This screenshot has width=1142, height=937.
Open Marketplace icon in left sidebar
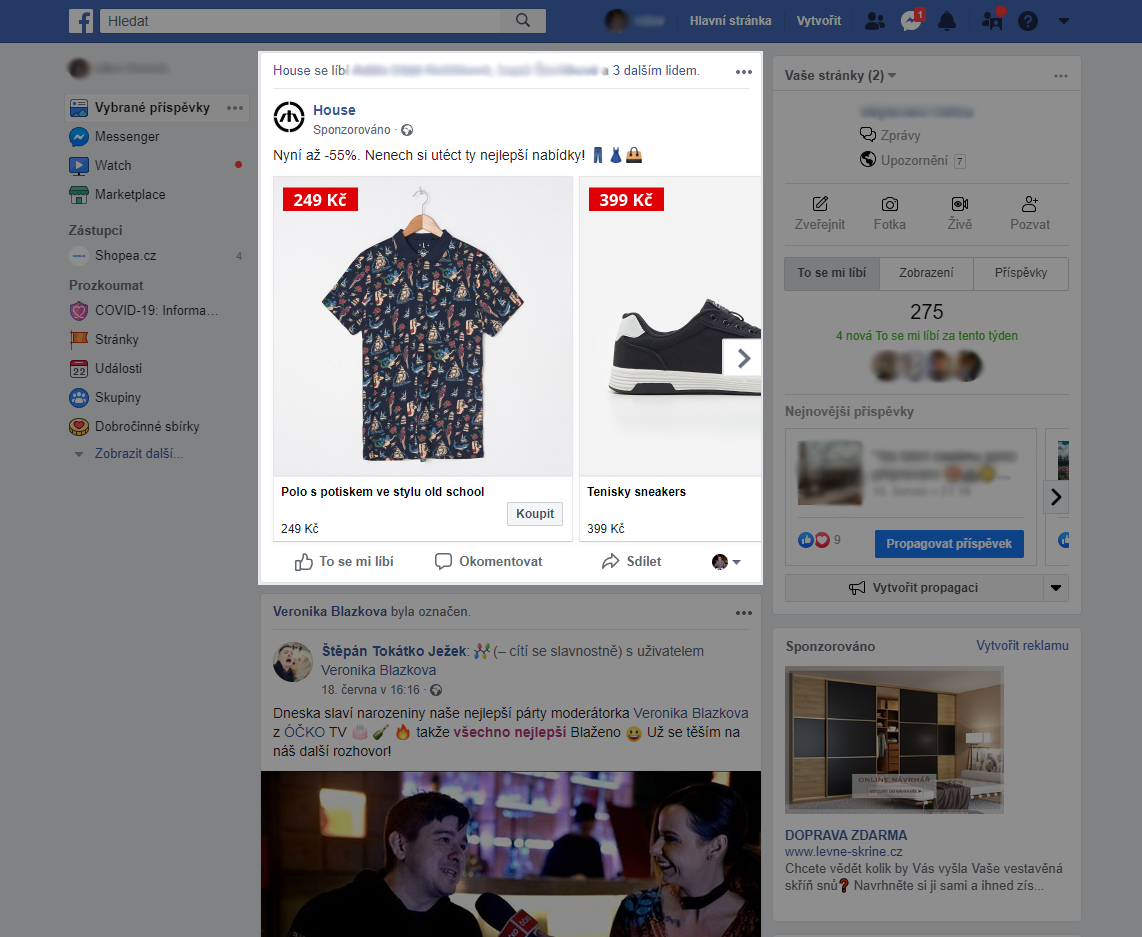[x=79, y=194]
